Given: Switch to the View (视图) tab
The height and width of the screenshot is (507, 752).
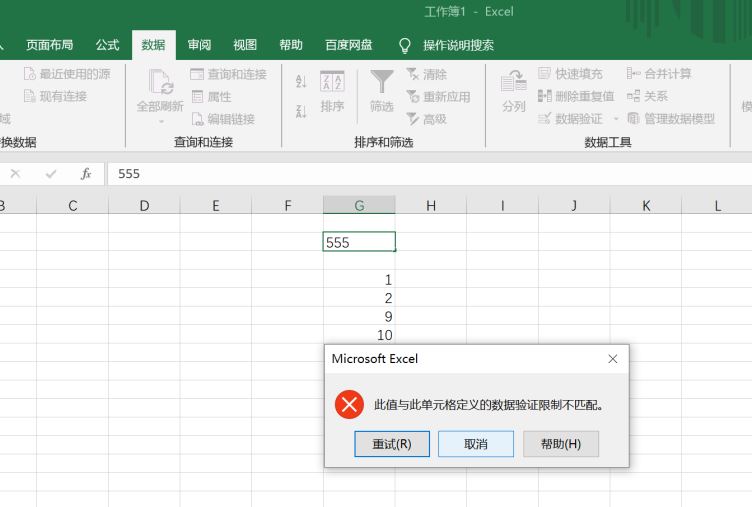Looking at the screenshot, I should [245, 45].
